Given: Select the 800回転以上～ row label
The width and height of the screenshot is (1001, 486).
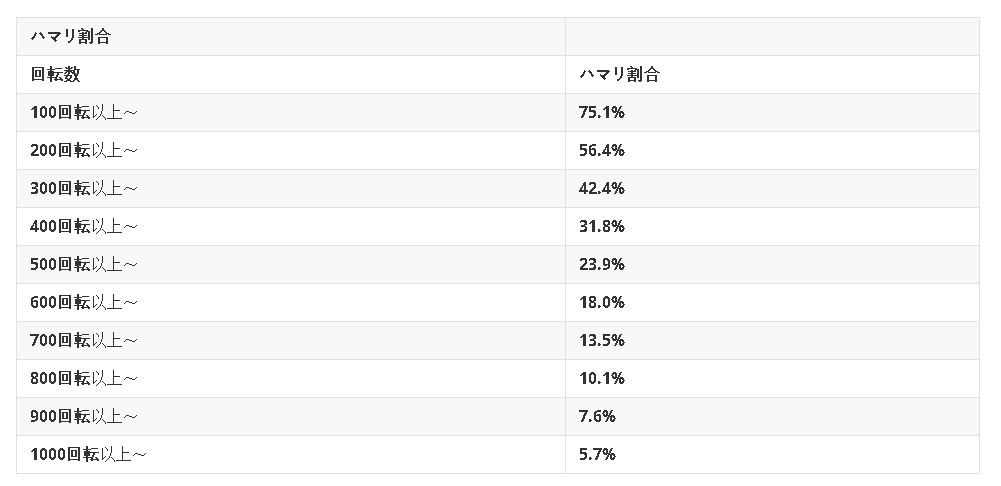Looking at the screenshot, I should point(84,379).
